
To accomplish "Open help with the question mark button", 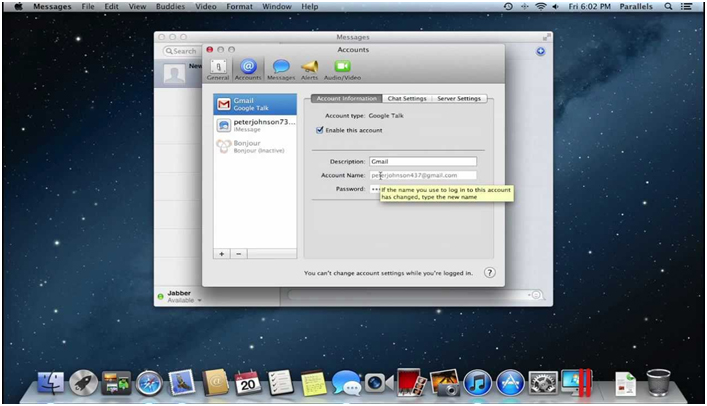I will (490, 272).
